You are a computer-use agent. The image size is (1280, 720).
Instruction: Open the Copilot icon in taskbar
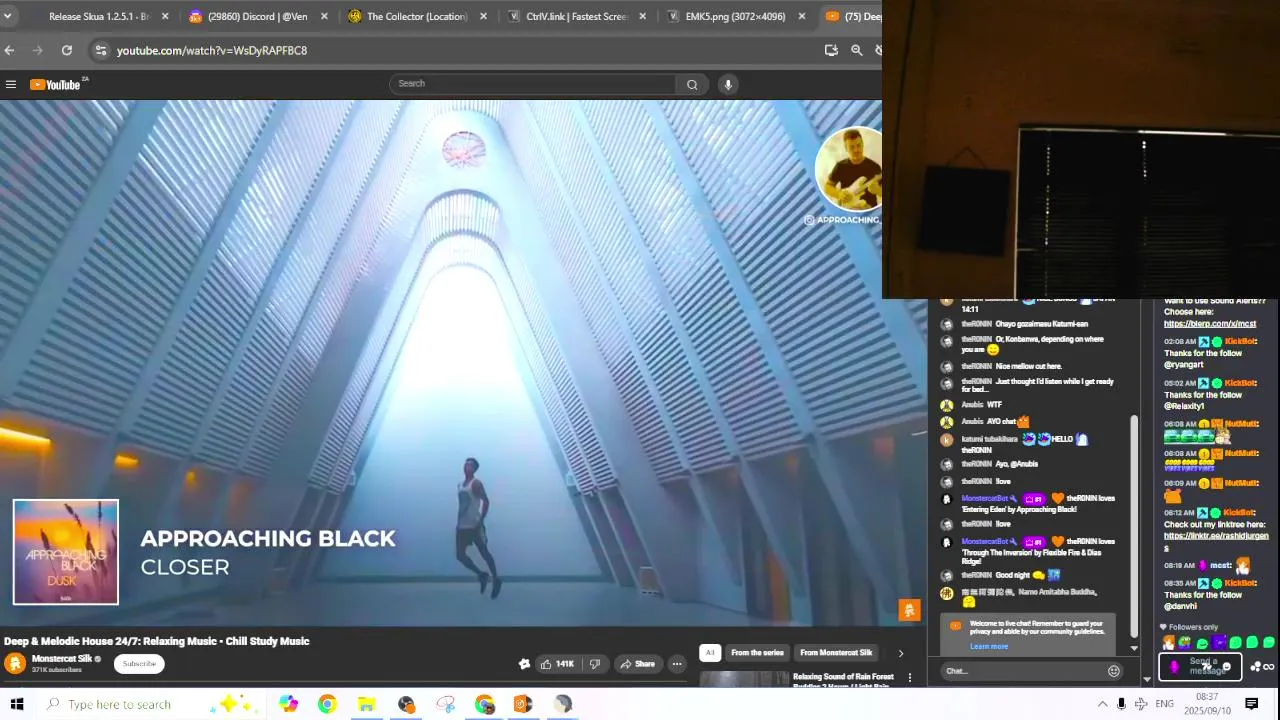[x=288, y=704]
